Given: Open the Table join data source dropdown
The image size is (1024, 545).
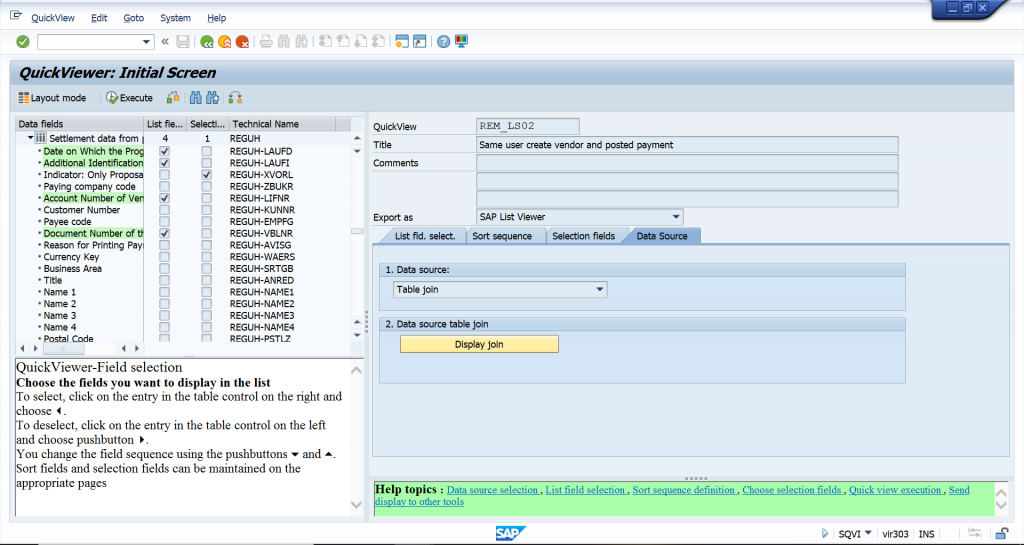Looking at the screenshot, I should point(600,290).
